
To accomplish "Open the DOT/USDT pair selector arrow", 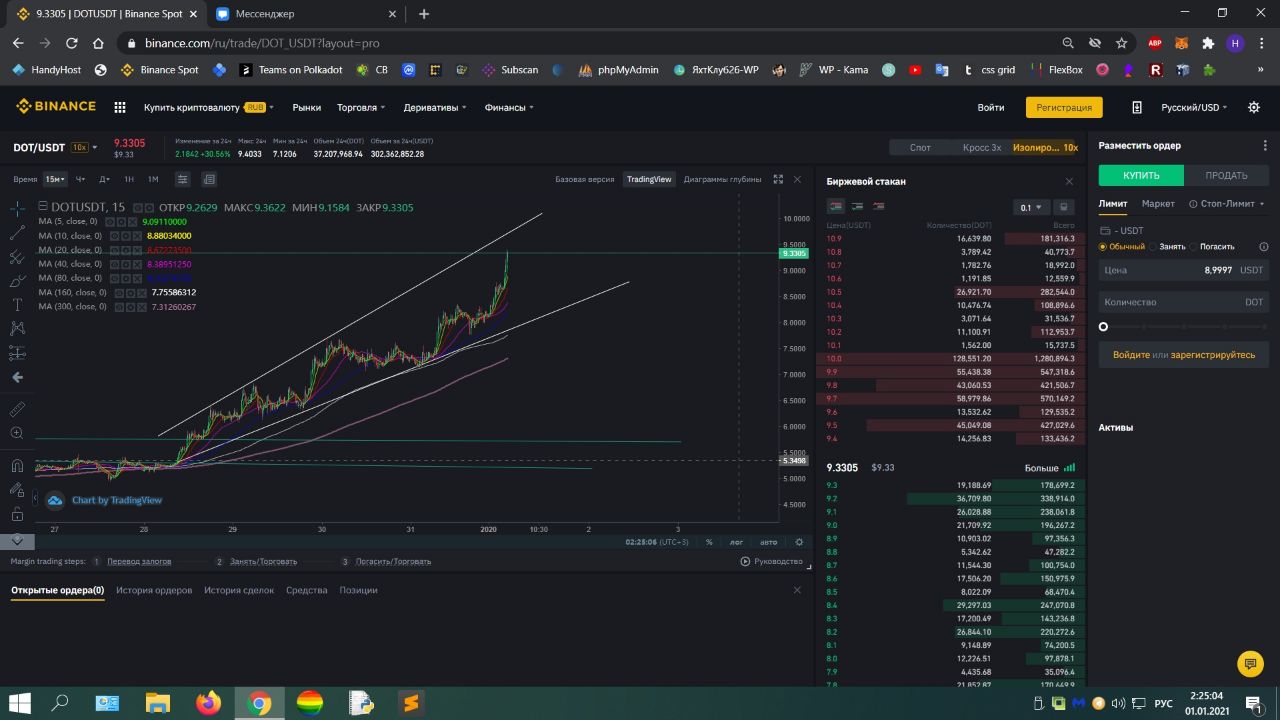I will [95, 147].
